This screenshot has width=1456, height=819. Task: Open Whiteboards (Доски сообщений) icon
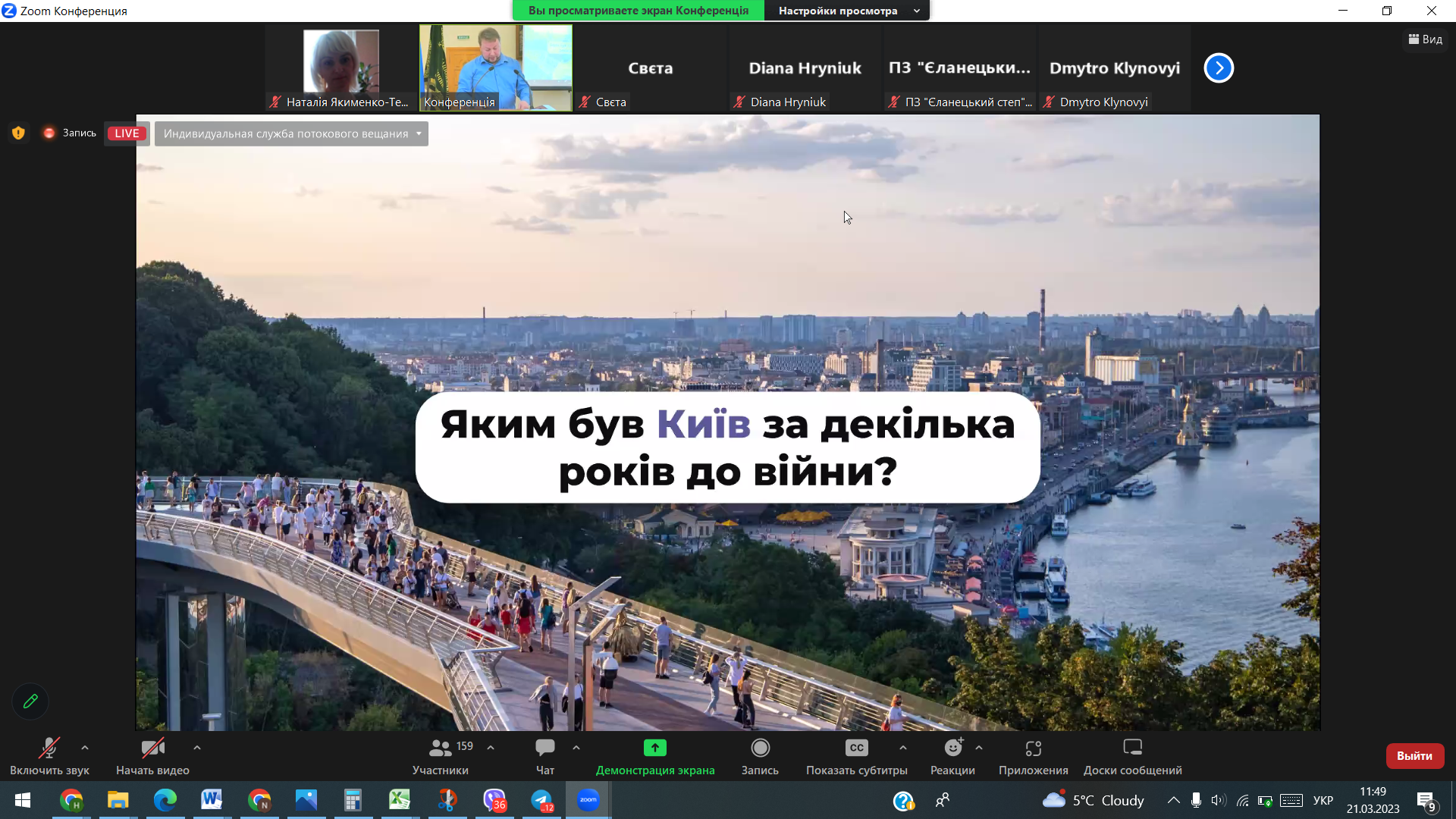coord(1132,748)
